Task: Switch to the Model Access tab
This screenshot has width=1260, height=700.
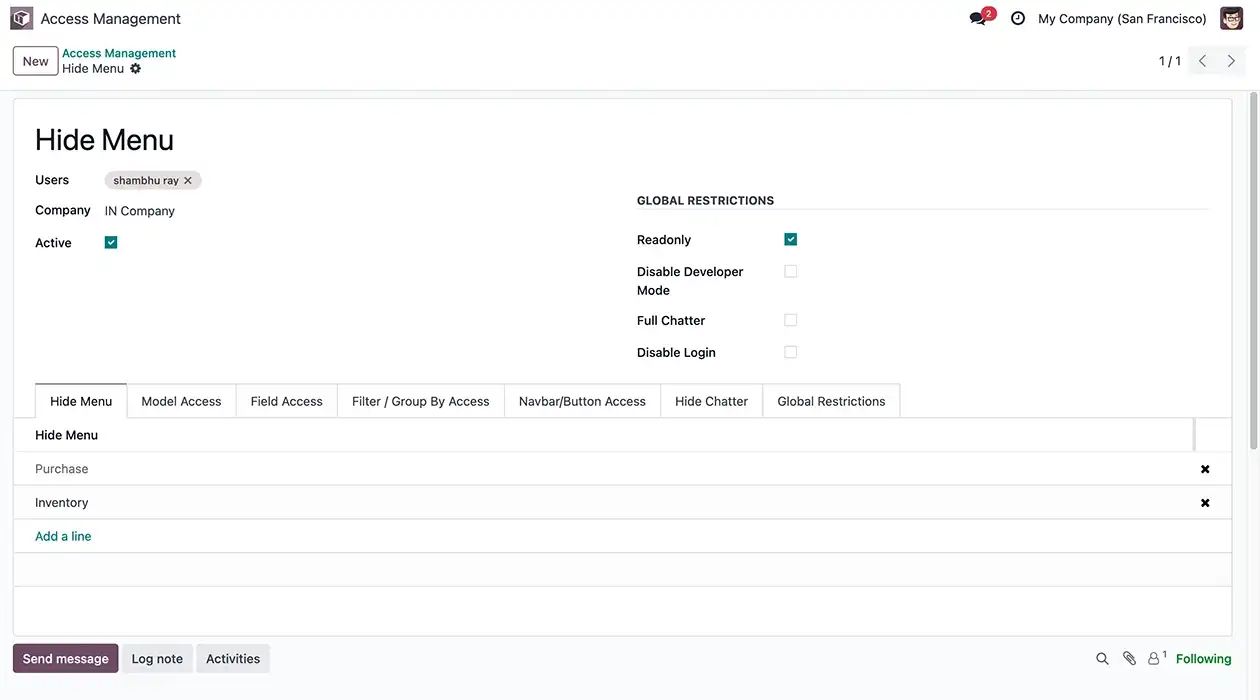Action: [x=181, y=400]
